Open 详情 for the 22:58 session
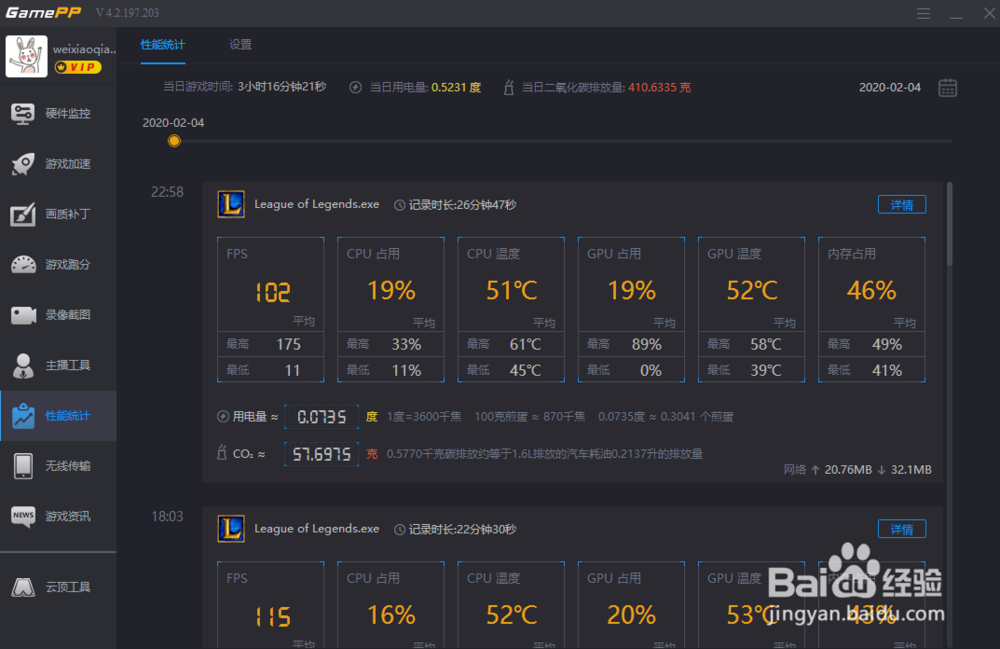 (x=902, y=205)
